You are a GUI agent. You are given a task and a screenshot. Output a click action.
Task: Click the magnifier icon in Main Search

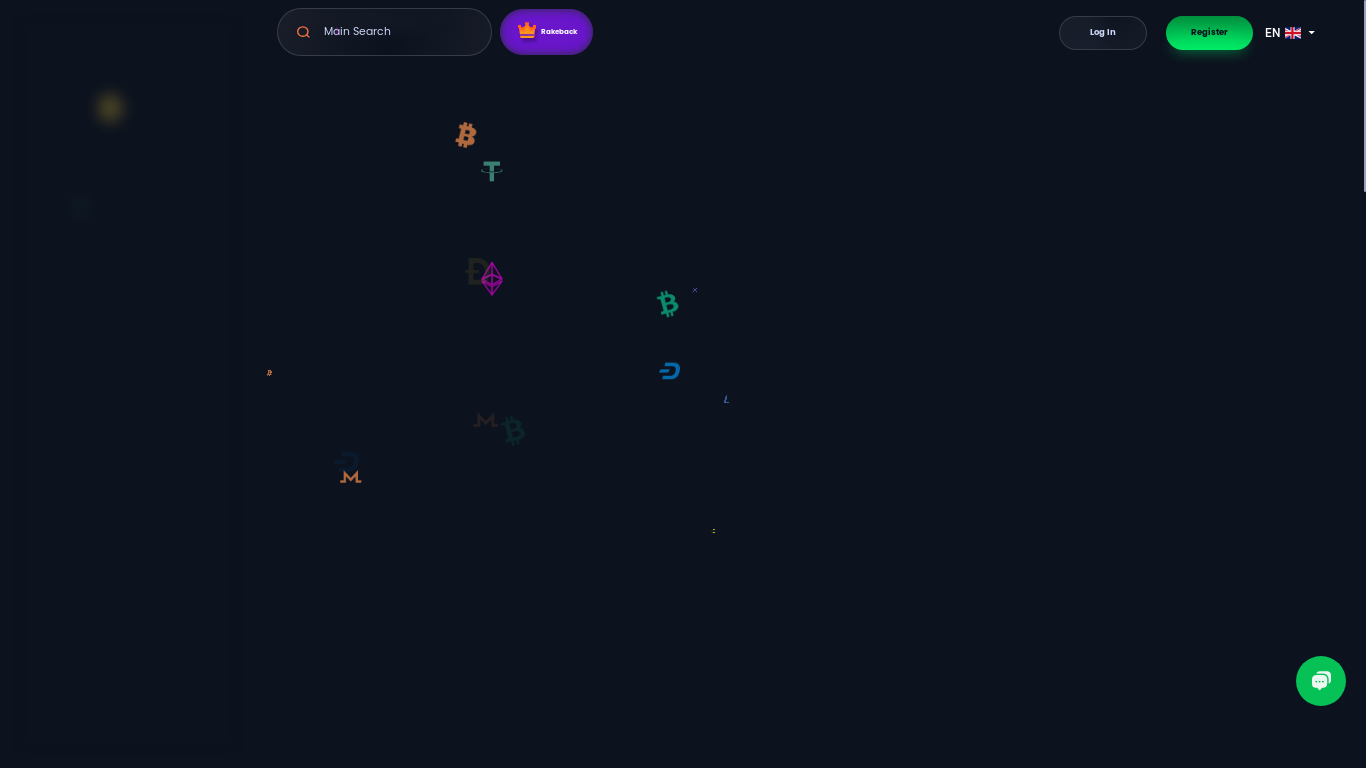click(x=303, y=32)
